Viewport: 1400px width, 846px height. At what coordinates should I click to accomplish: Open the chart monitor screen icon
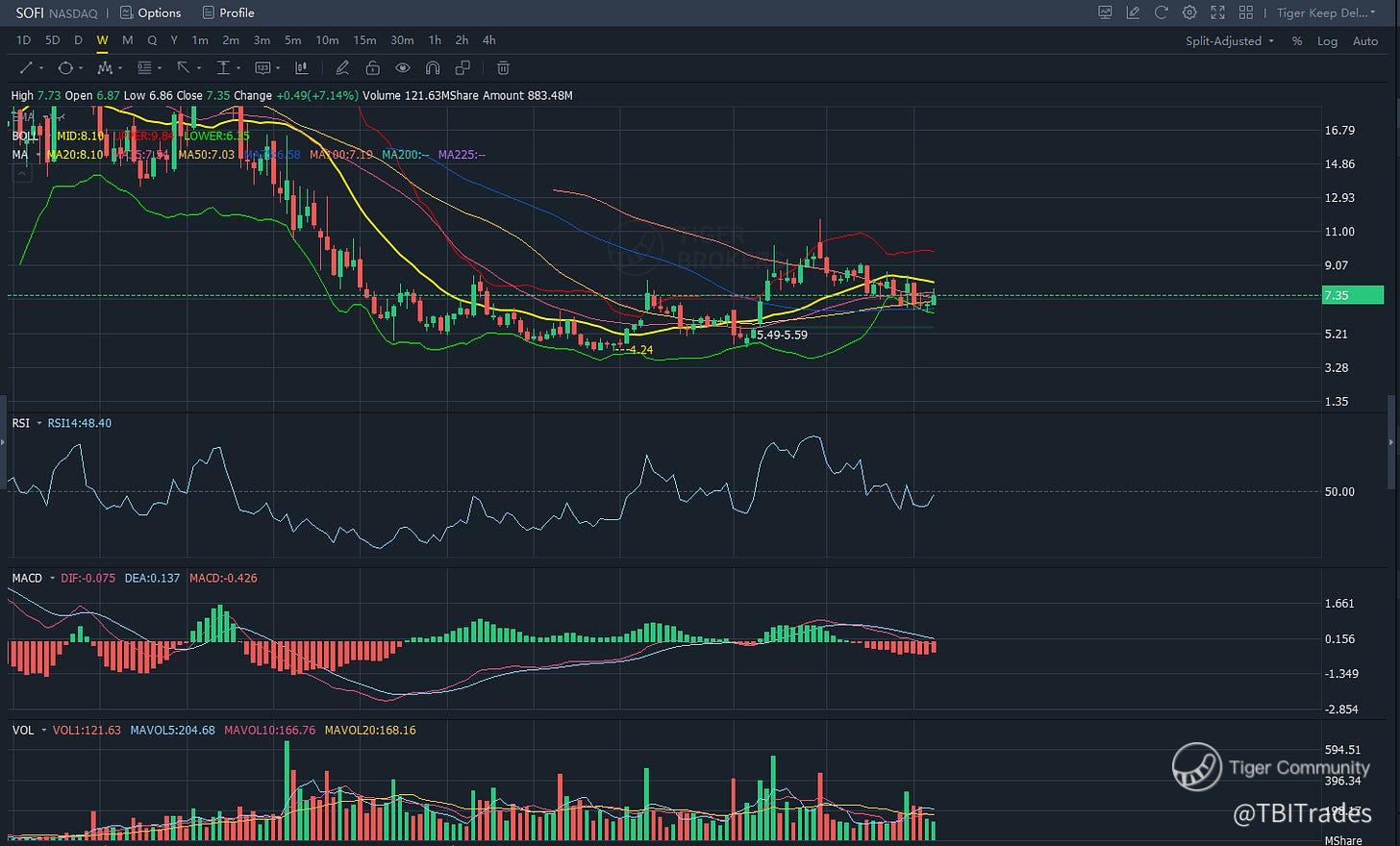1105,12
